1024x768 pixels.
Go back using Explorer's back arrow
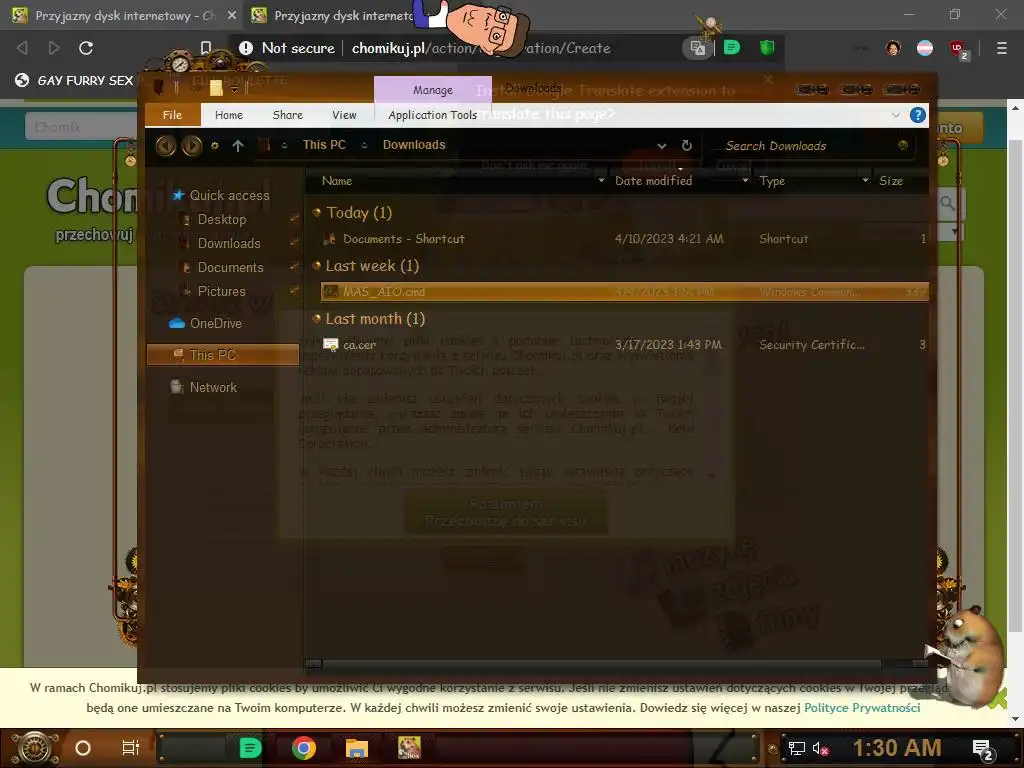[165, 145]
